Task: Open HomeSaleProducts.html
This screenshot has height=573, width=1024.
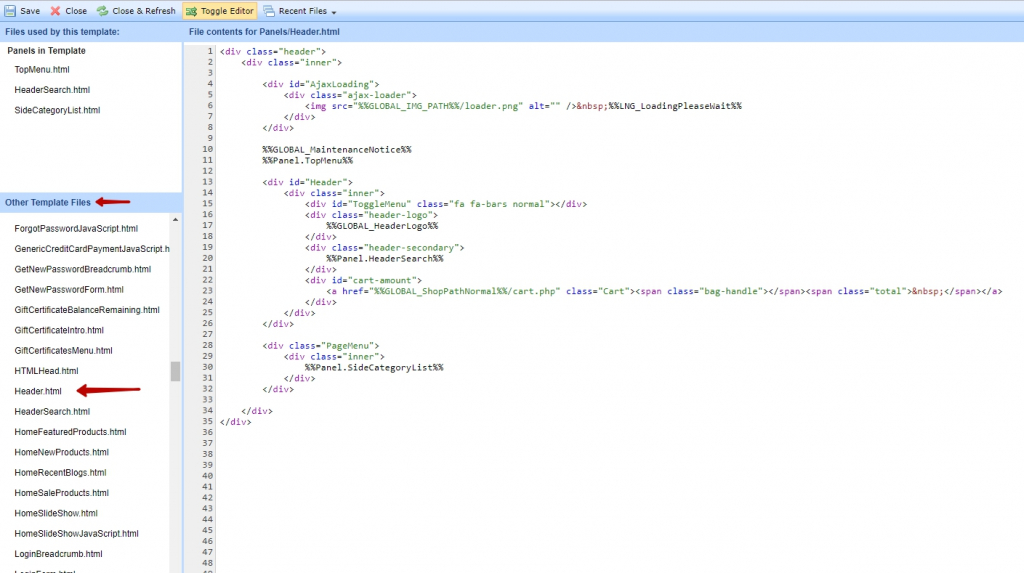Action: pos(61,493)
